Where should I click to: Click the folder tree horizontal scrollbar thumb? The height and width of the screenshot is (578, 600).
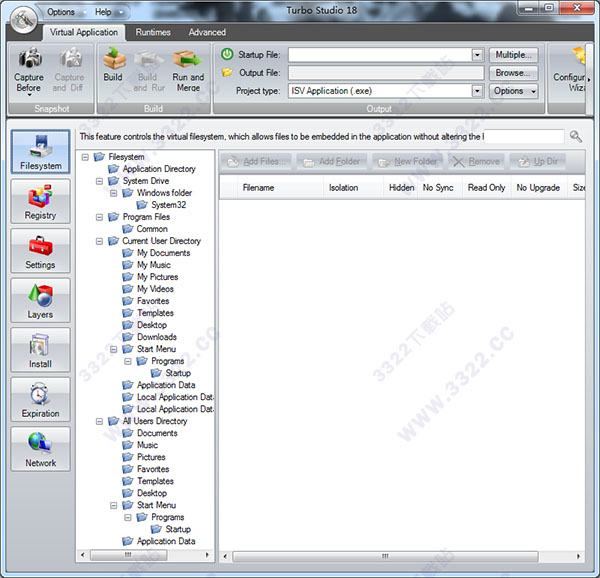coord(128,555)
